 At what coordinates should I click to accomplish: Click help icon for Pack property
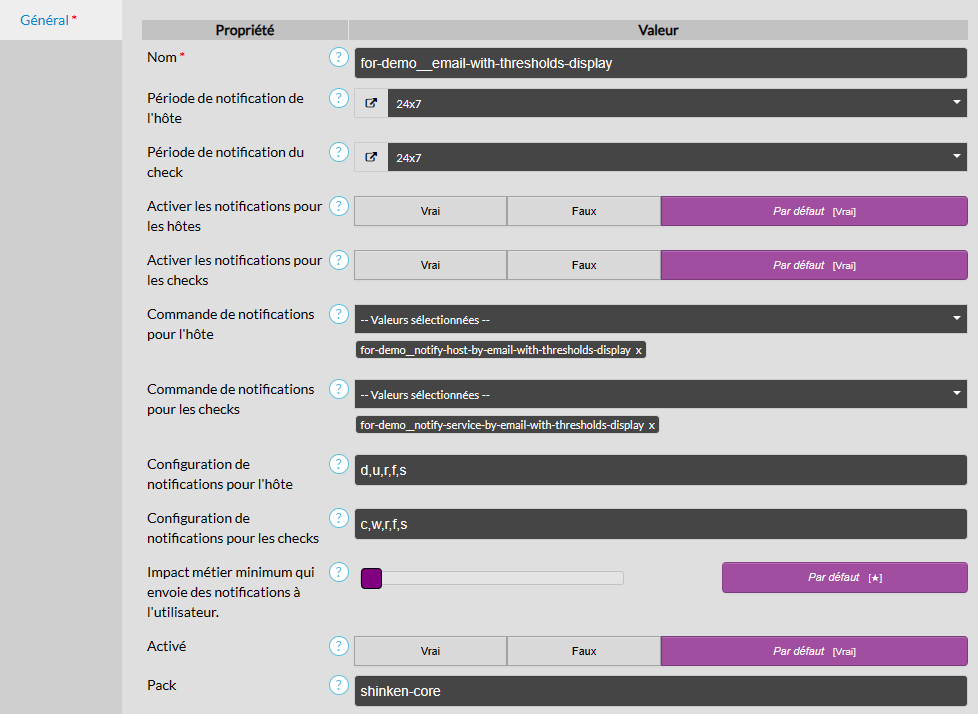click(x=338, y=686)
